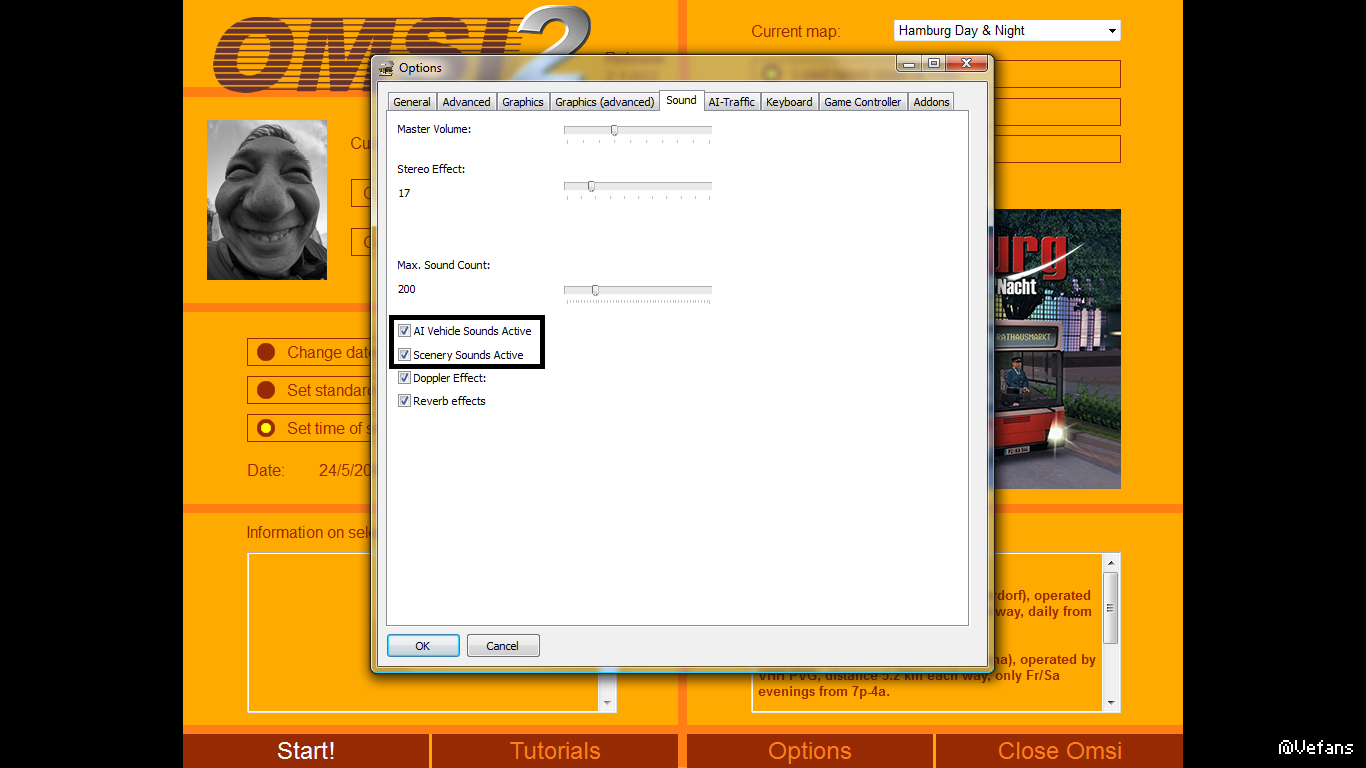The height and width of the screenshot is (768, 1366).
Task: Choose the Set standard radio option
Action: (x=266, y=390)
